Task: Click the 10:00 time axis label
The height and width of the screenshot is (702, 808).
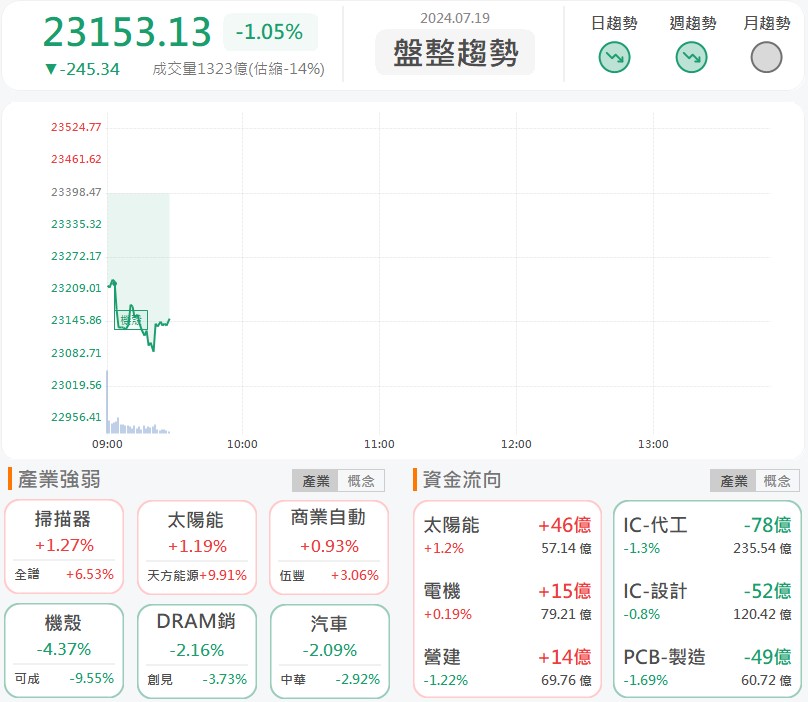Action: (x=242, y=444)
